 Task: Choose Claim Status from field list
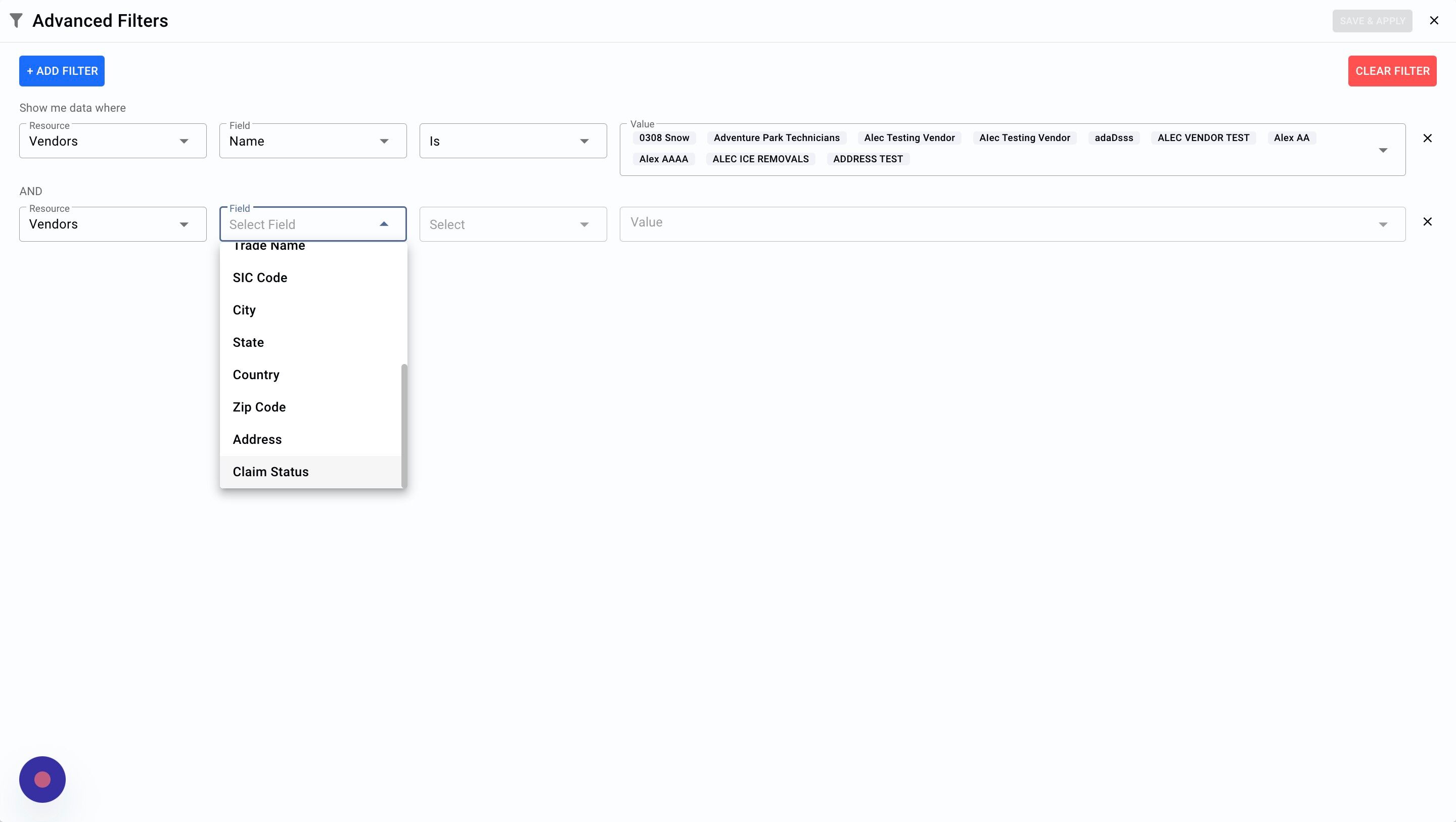(x=271, y=472)
